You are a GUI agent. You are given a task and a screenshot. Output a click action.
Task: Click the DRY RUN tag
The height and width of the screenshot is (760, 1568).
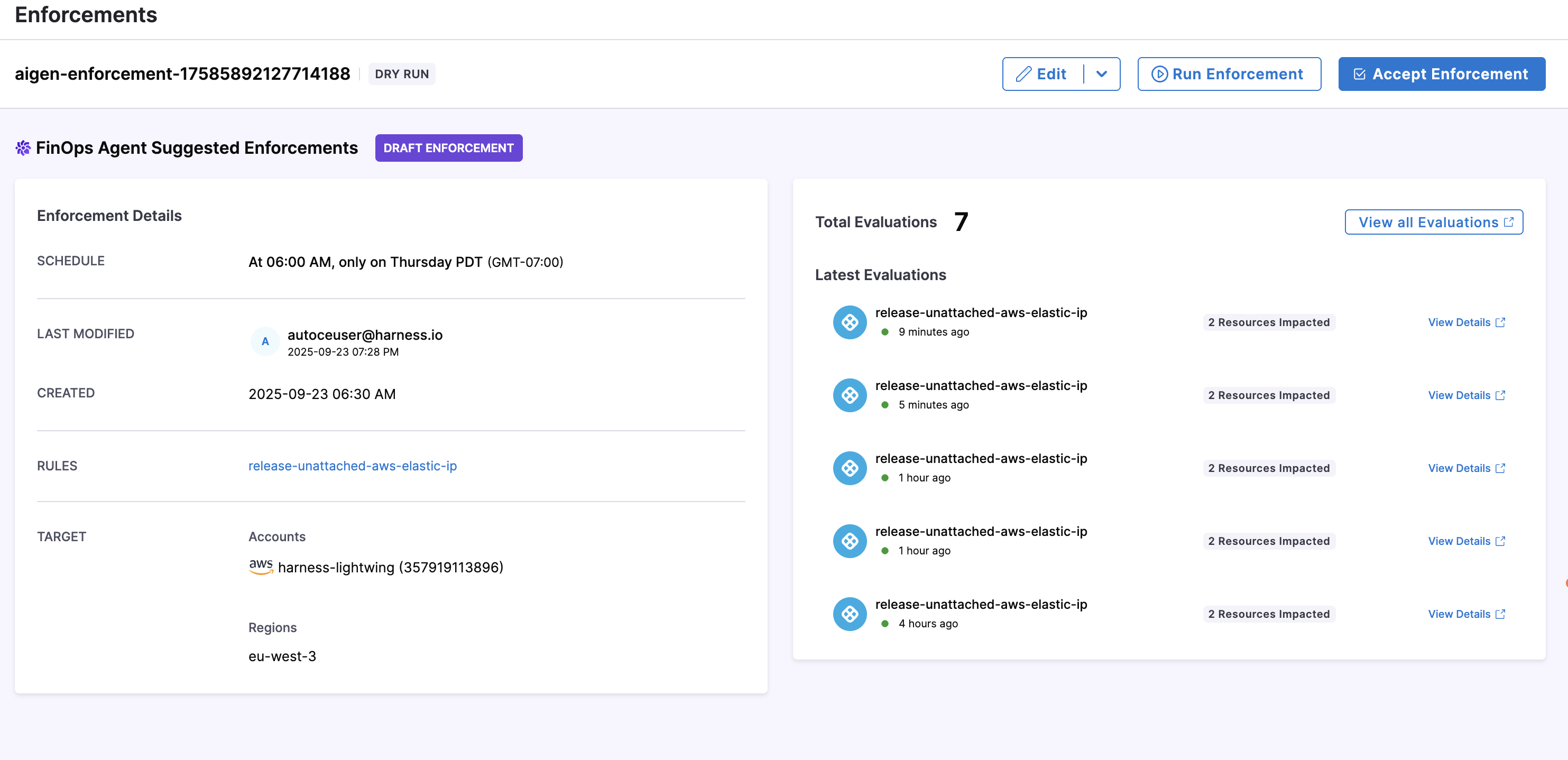401,74
